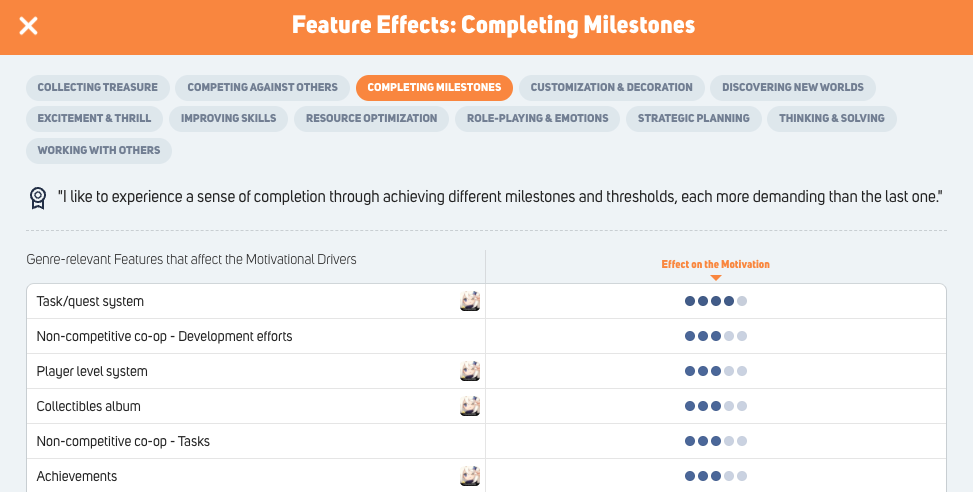This screenshot has width=973, height=492.
Task: Switch to Excitement & Thrill tab
Action: point(94,119)
